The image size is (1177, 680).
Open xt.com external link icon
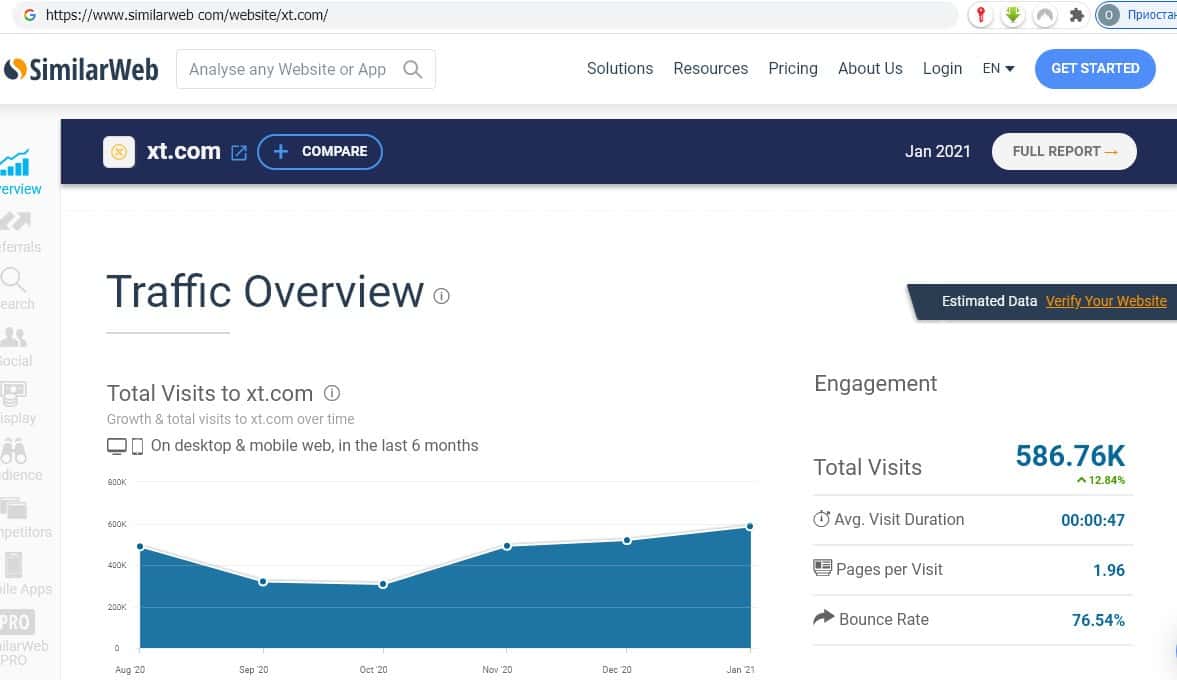(239, 152)
